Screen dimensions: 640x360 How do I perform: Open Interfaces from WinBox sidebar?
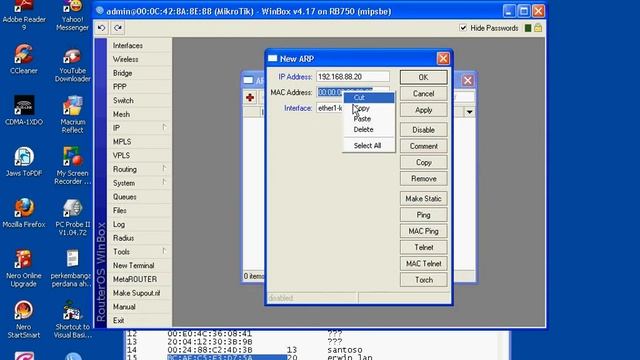tap(140, 46)
